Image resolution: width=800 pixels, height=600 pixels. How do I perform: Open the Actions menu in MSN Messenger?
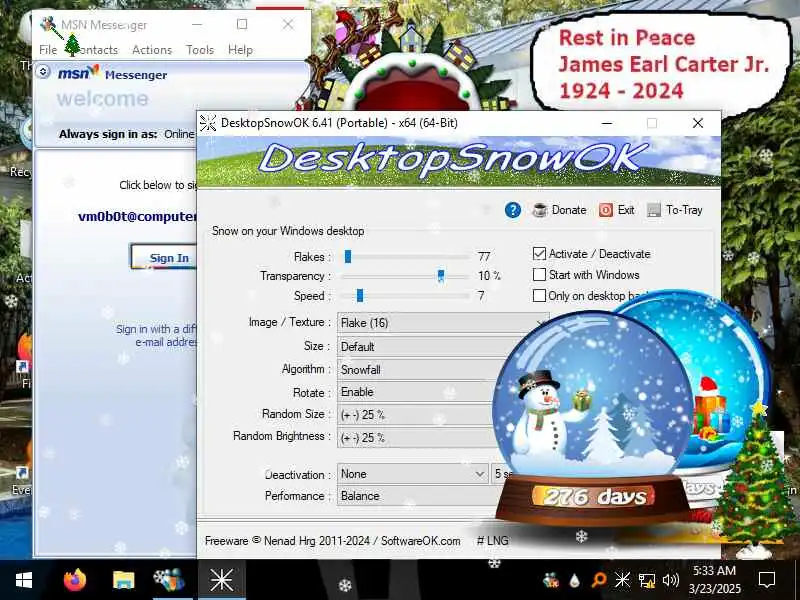coord(152,50)
